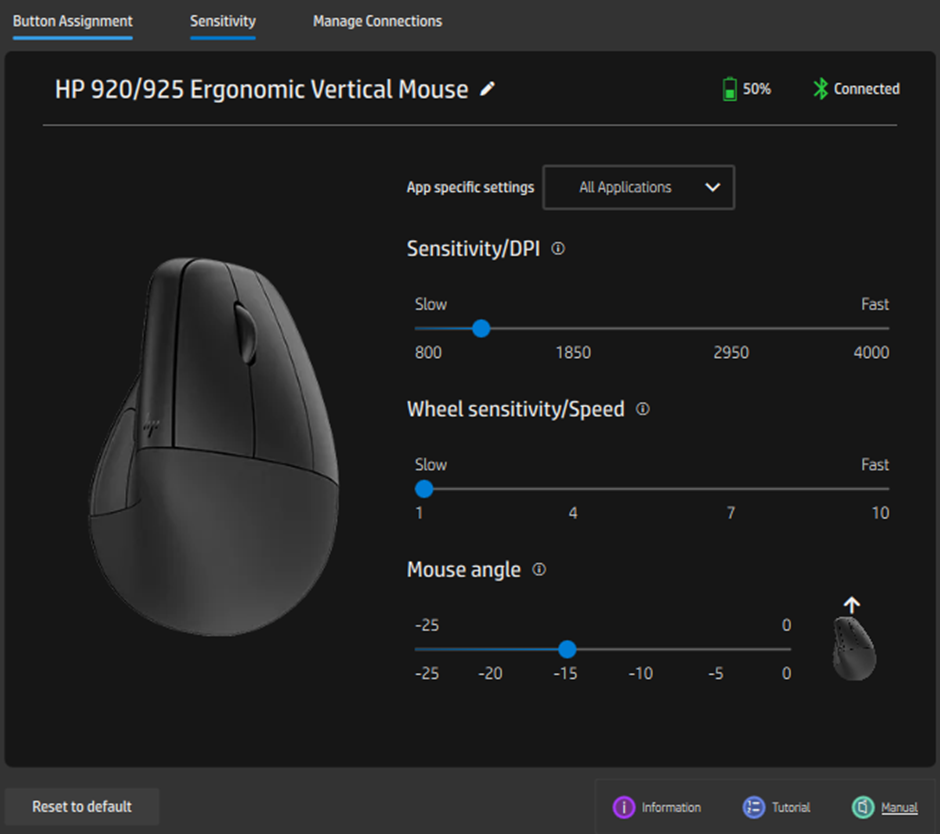Click the Wheel sensitivity slider handle
Viewport: 940px width, 834px height.
point(424,489)
